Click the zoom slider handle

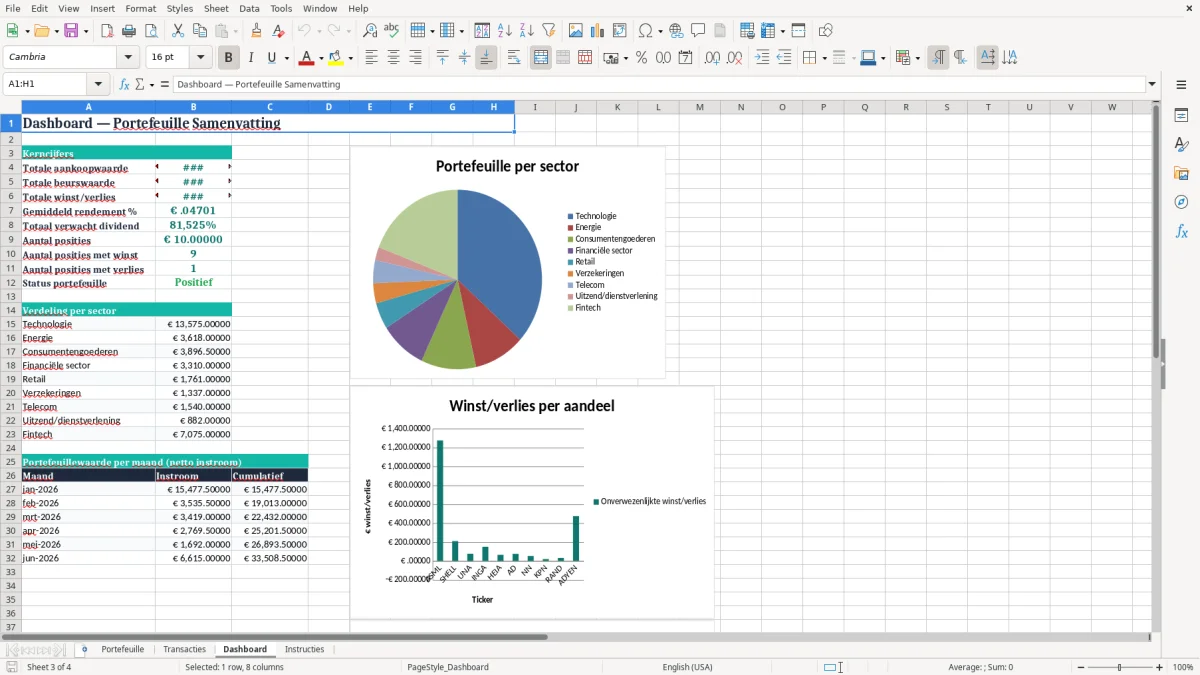pyautogui.click(x=1120, y=667)
